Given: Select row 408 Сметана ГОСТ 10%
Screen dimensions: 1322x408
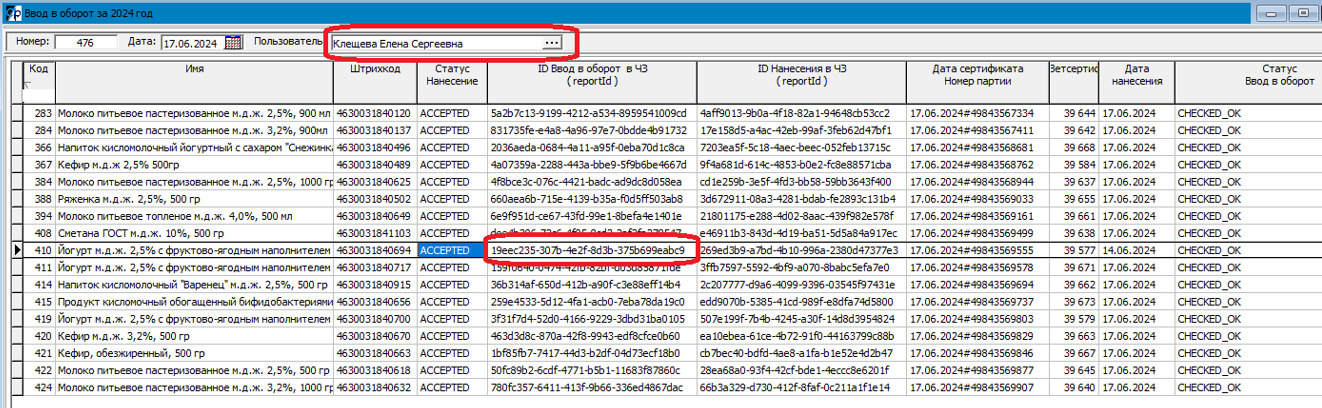Looking at the screenshot, I should (194, 233).
